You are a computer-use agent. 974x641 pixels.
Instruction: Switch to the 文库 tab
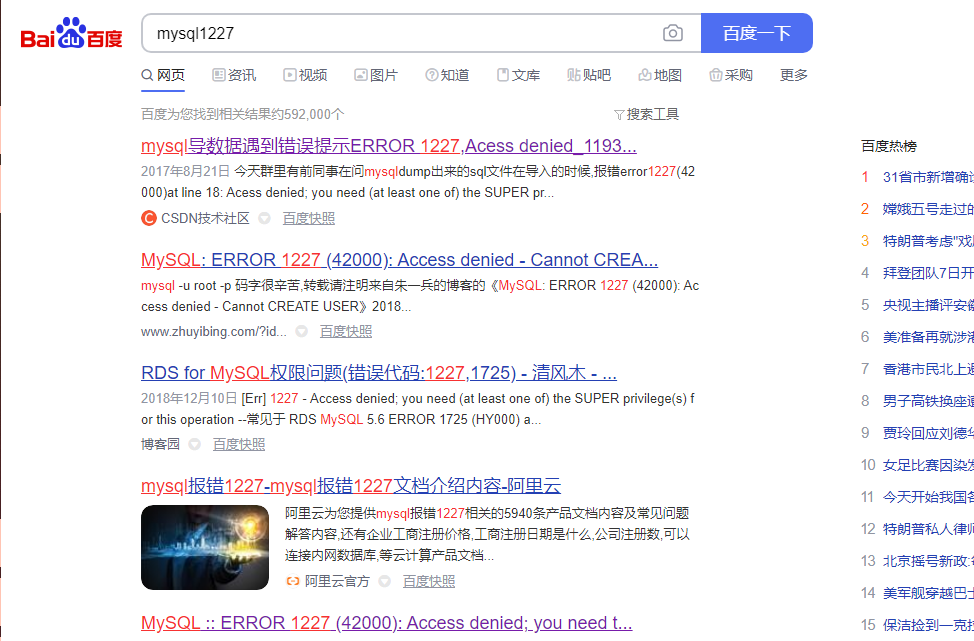pyautogui.click(x=518, y=75)
